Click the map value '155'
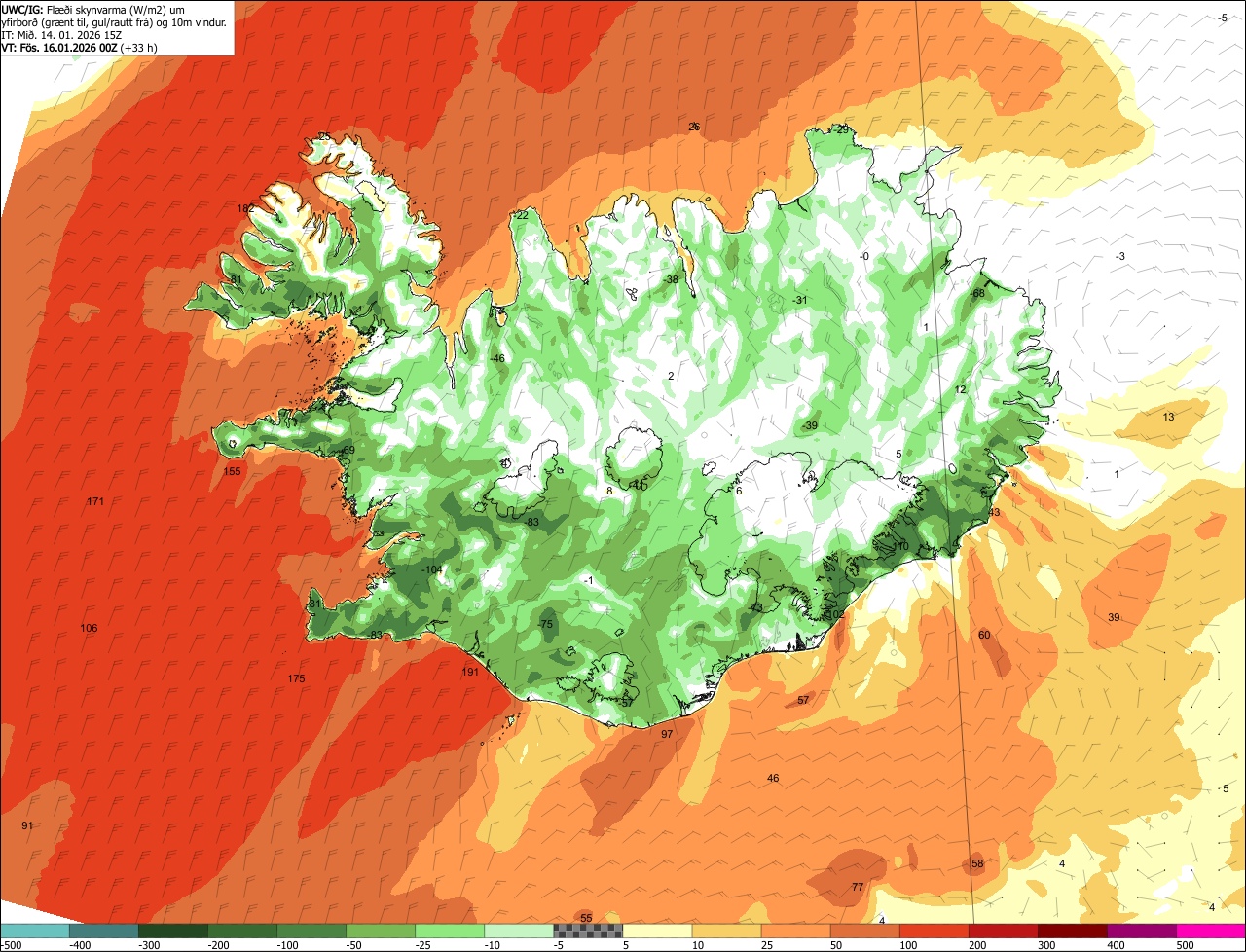 coord(232,471)
